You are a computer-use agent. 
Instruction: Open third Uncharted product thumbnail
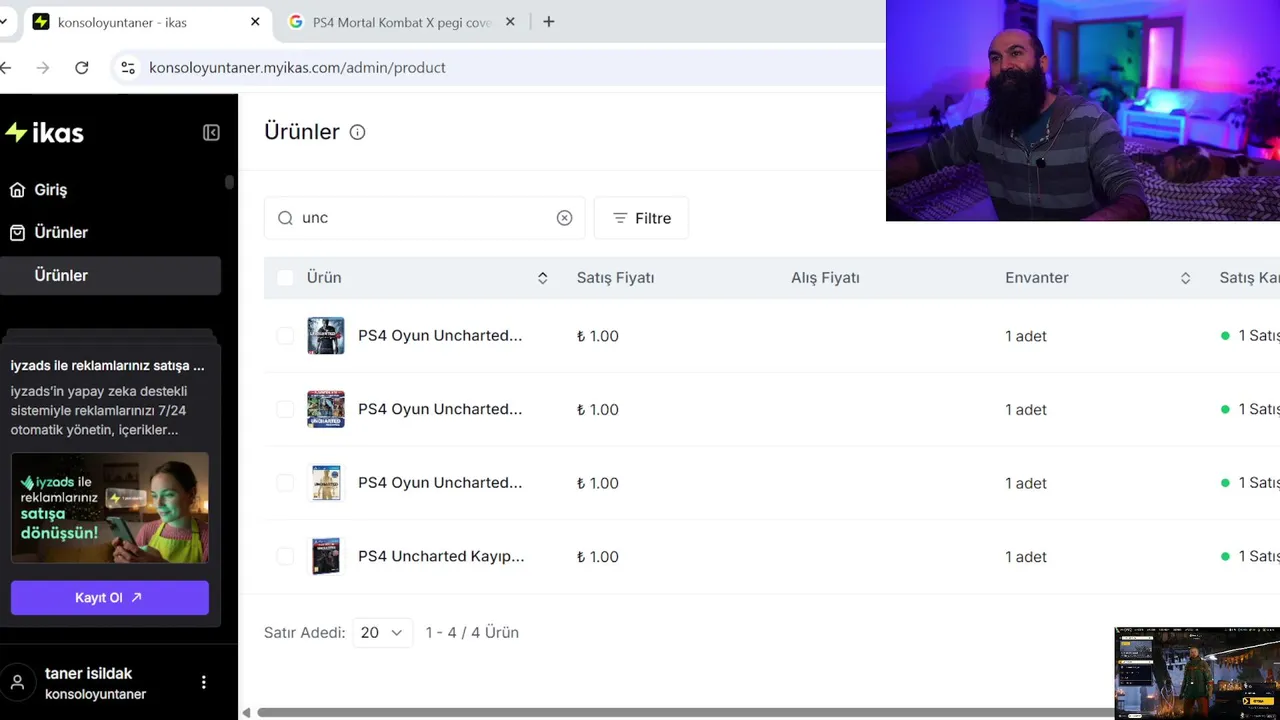point(326,483)
